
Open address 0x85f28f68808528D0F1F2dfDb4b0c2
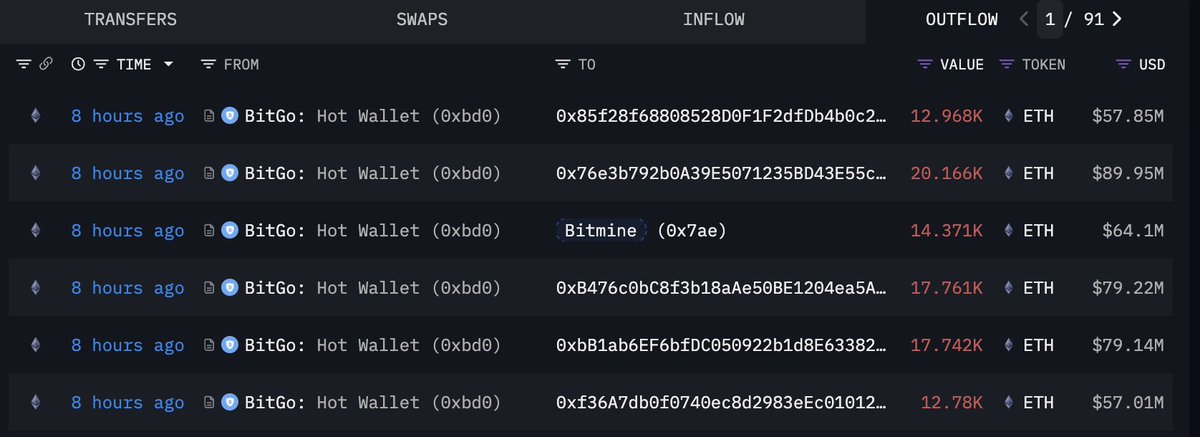(721, 116)
